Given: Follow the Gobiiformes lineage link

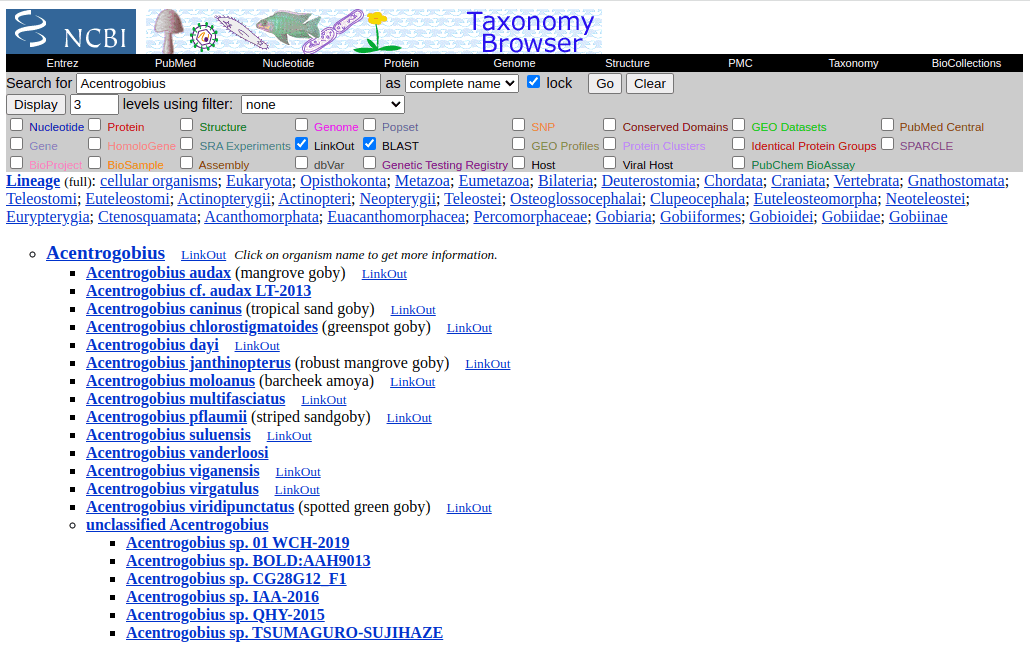Looking at the screenshot, I should pyautogui.click(x=700, y=217).
